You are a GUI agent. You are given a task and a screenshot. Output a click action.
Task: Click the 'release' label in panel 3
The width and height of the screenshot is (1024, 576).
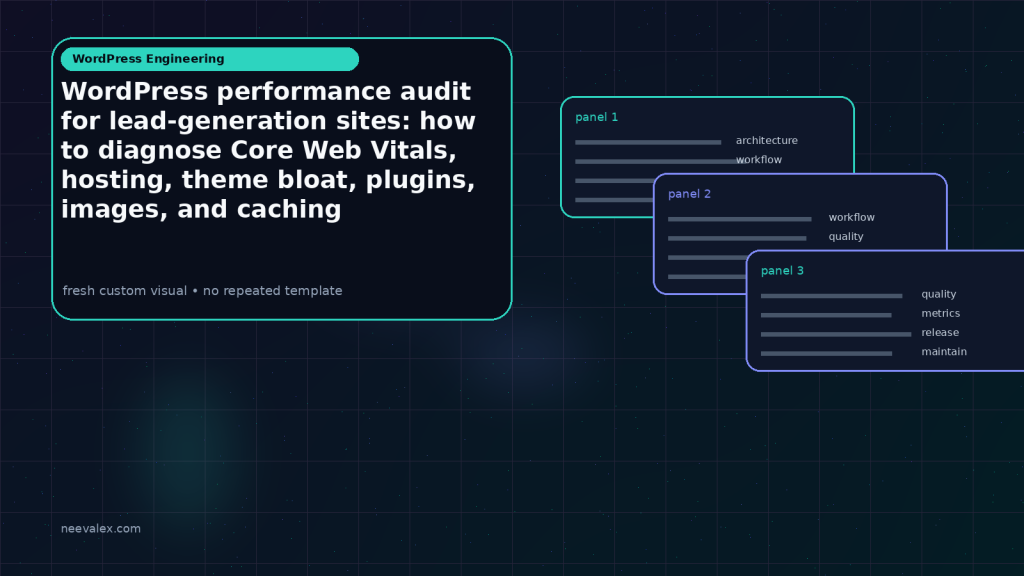coord(940,332)
